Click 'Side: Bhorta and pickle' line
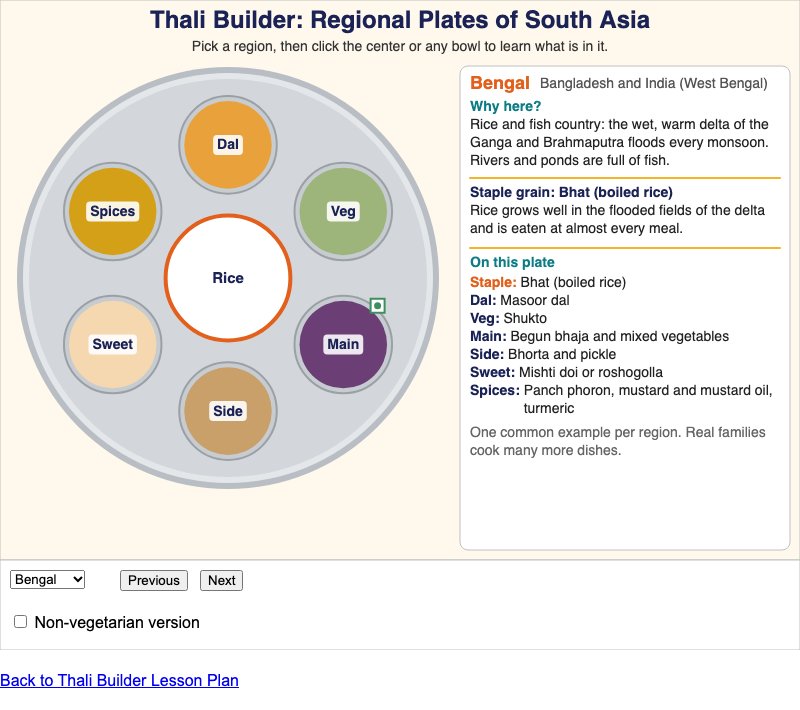The height and width of the screenshot is (710, 800). 543,354
